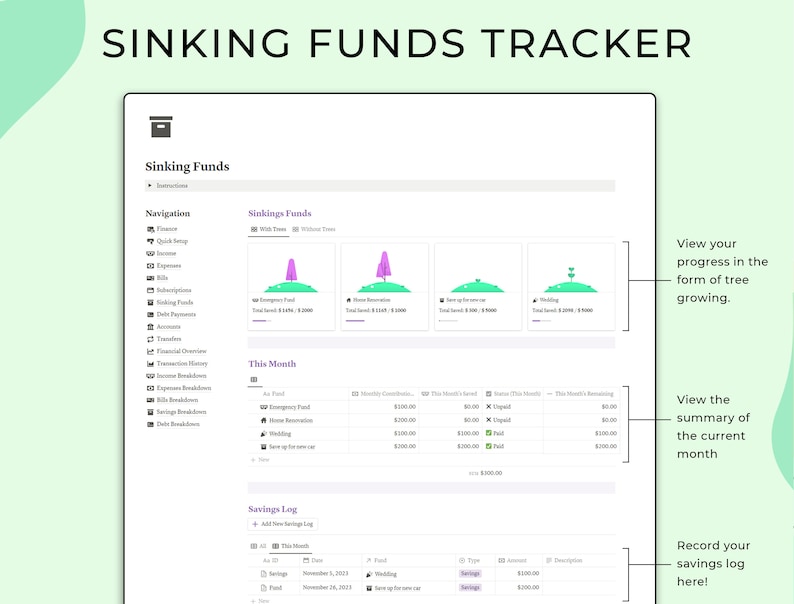The height and width of the screenshot is (604, 794).
Task: Toggle Home Renovation Unpaid status checkbox
Action: pos(489,420)
